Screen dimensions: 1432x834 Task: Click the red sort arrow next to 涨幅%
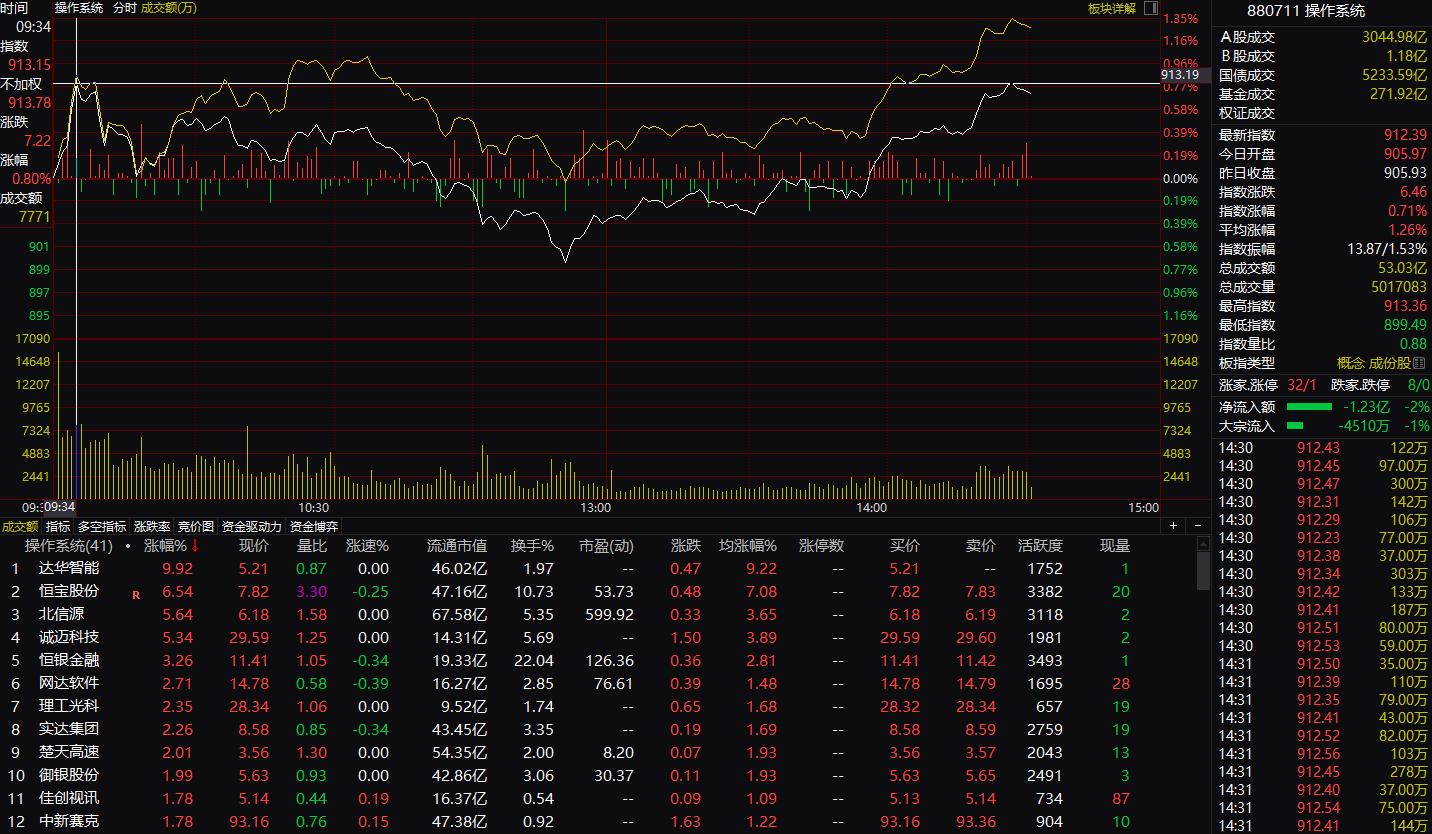(195, 546)
